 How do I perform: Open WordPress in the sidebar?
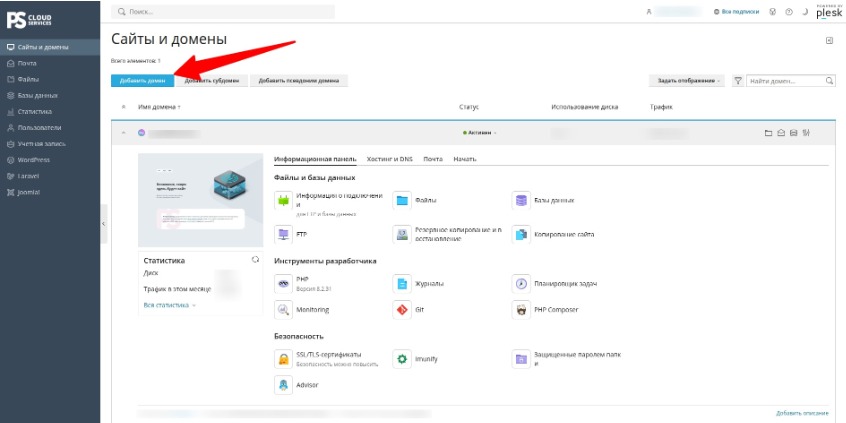click(x=33, y=160)
